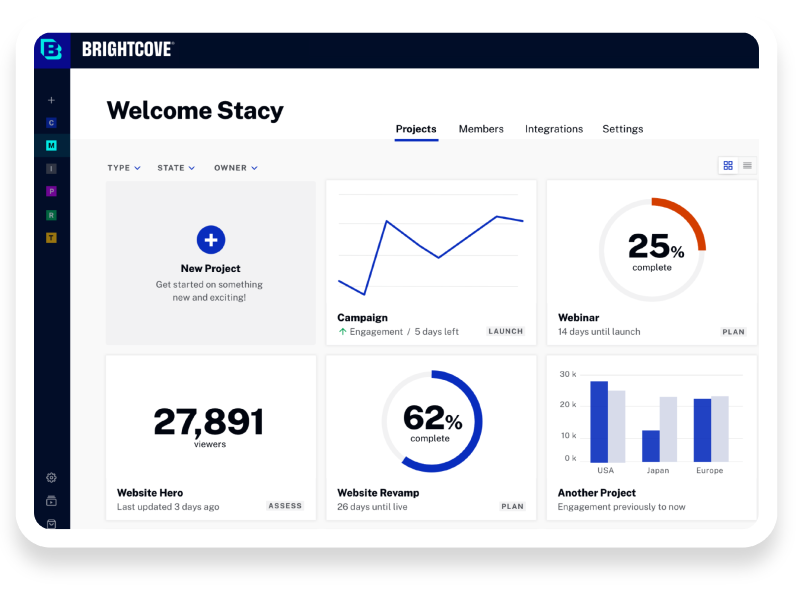Screen dimensions: 800x596
Task: Click '26 days until live' text
Action: click(372, 507)
